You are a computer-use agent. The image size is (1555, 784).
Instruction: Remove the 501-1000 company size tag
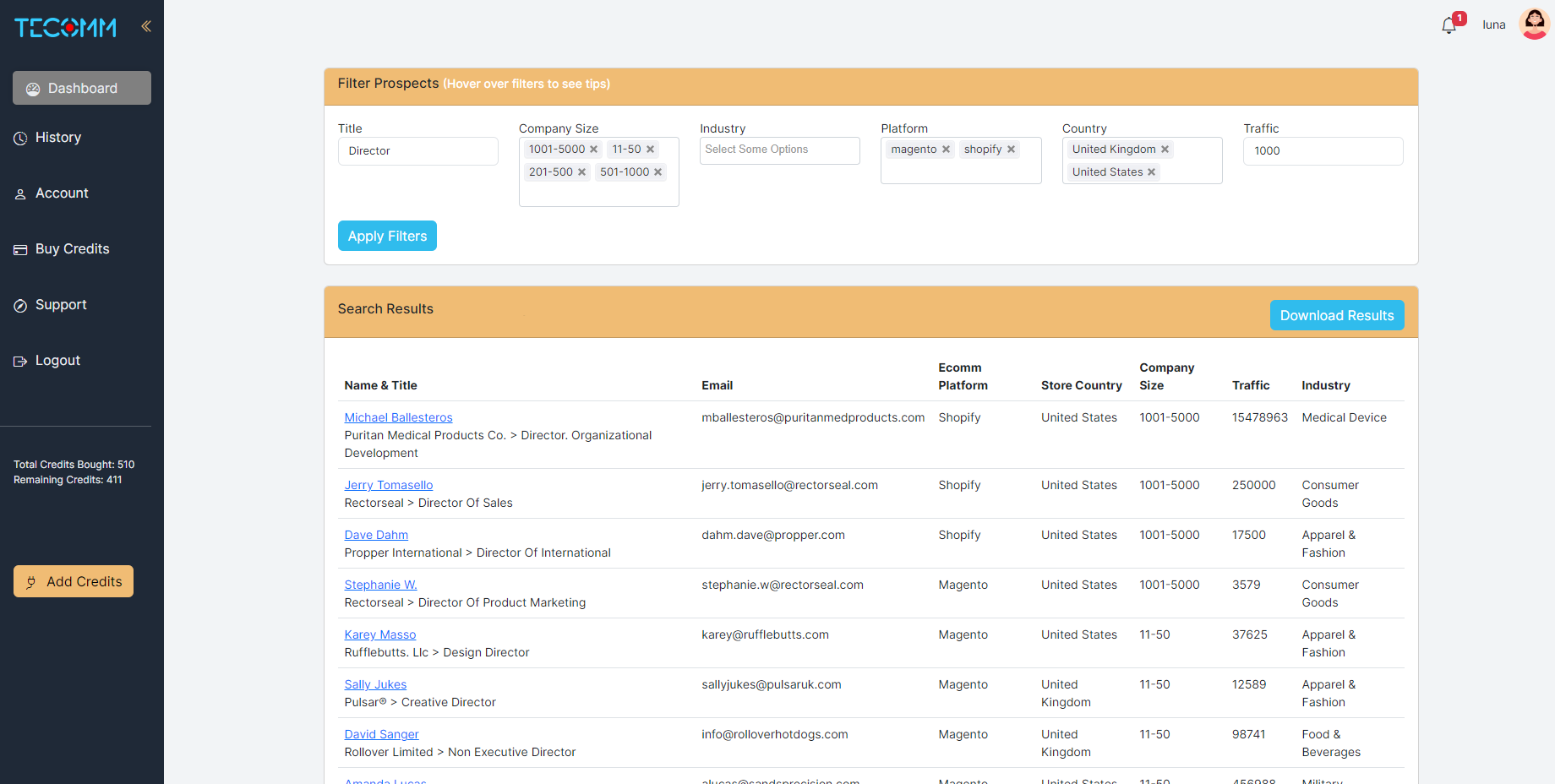(x=657, y=172)
